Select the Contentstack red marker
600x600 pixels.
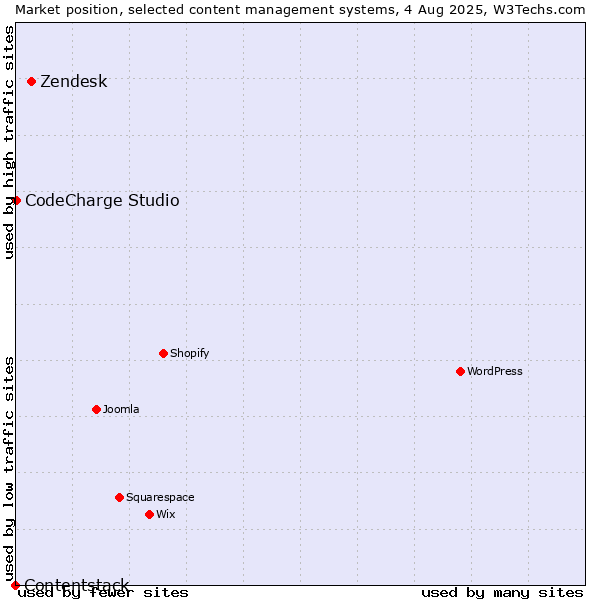pos(15,585)
